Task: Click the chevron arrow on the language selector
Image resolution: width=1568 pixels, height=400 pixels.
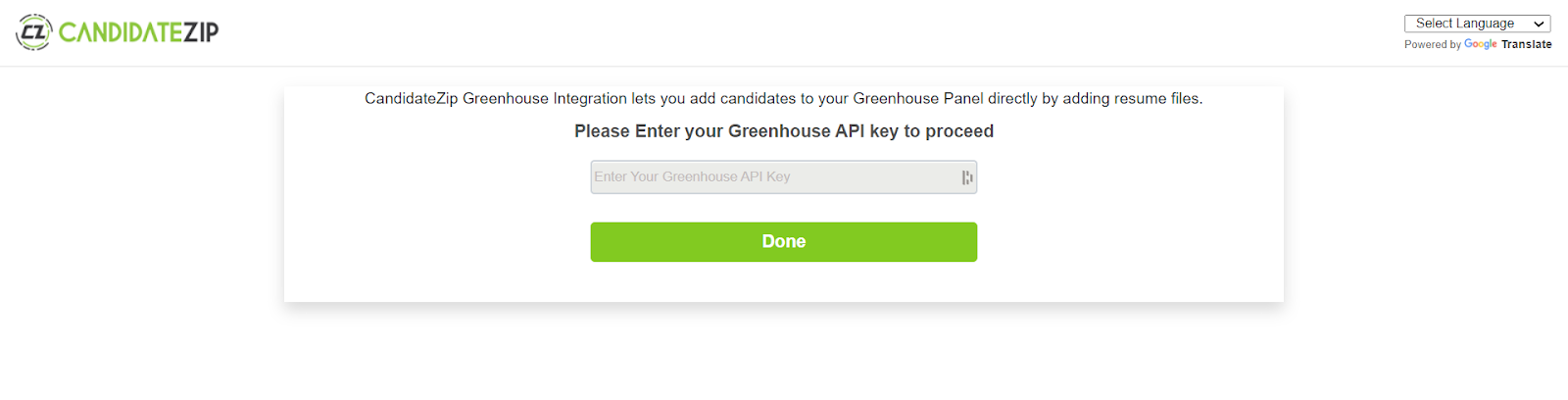Action: click(x=1539, y=25)
